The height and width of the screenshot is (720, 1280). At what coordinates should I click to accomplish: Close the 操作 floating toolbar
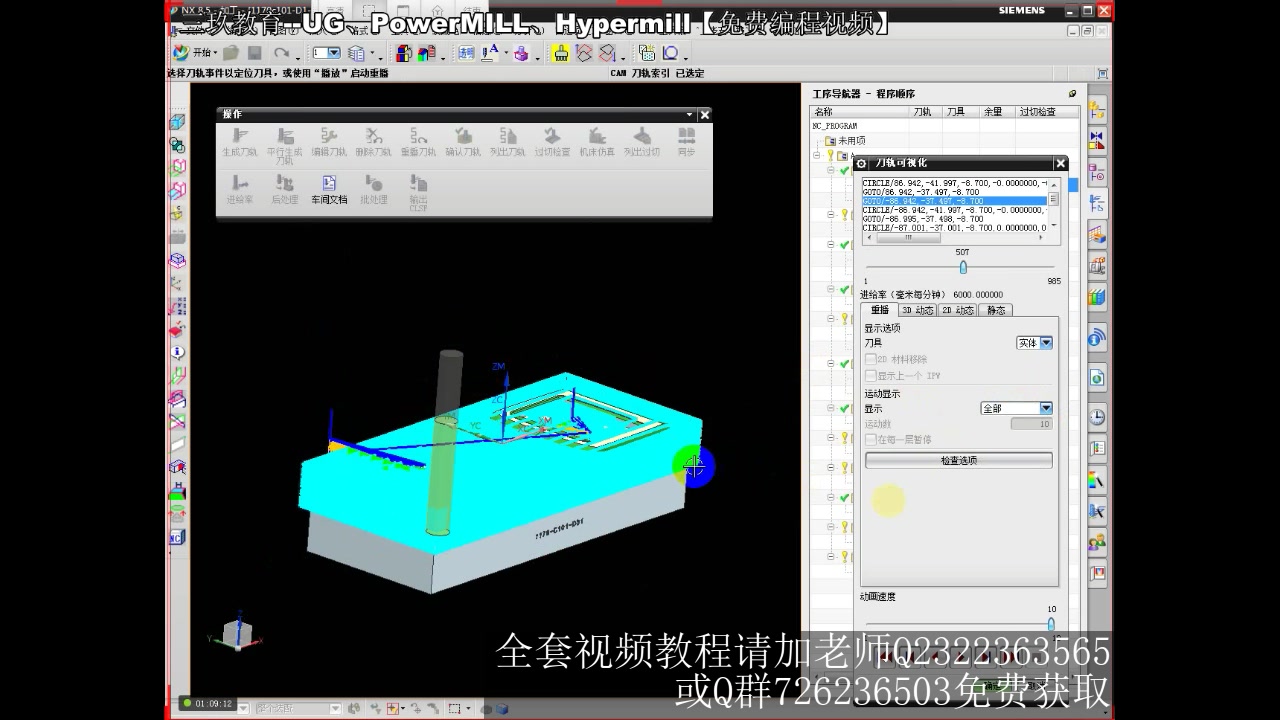click(x=704, y=115)
